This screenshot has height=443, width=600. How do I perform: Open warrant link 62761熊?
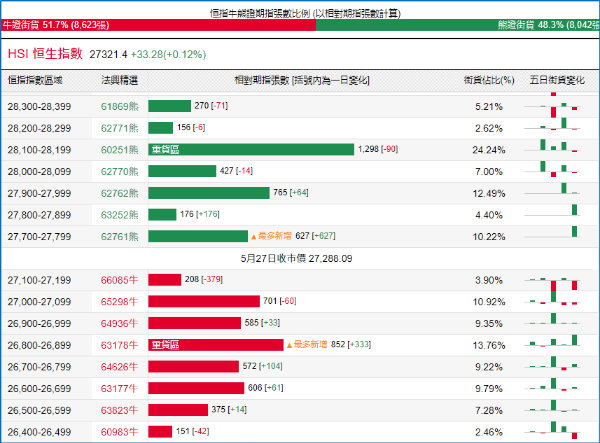pos(119,236)
